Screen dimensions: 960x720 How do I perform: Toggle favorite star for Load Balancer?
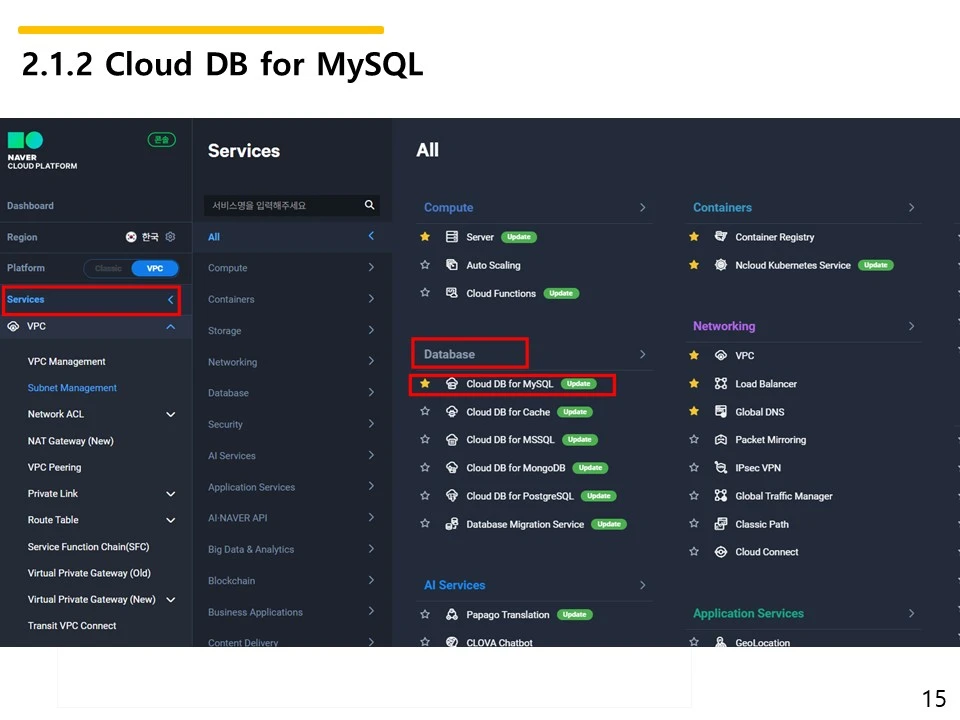point(694,383)
